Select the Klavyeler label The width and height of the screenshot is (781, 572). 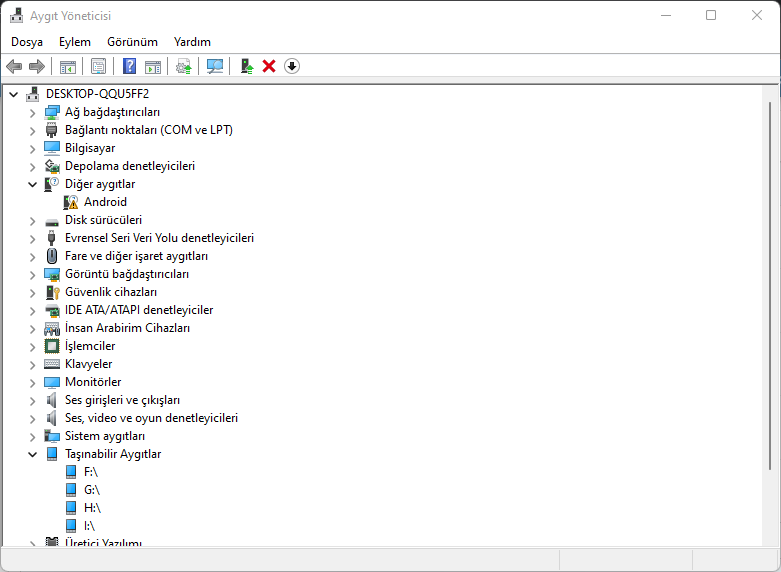coord(88,364)
